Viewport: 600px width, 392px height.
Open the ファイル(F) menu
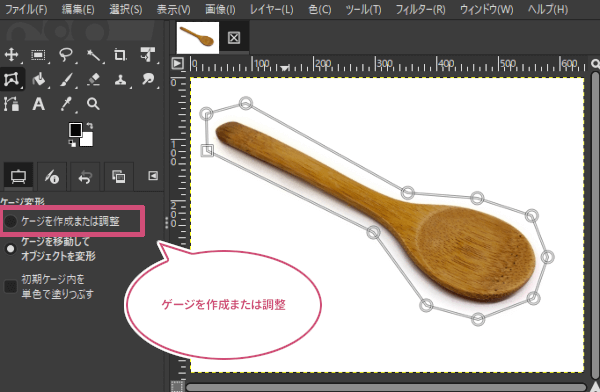(26, 9)
